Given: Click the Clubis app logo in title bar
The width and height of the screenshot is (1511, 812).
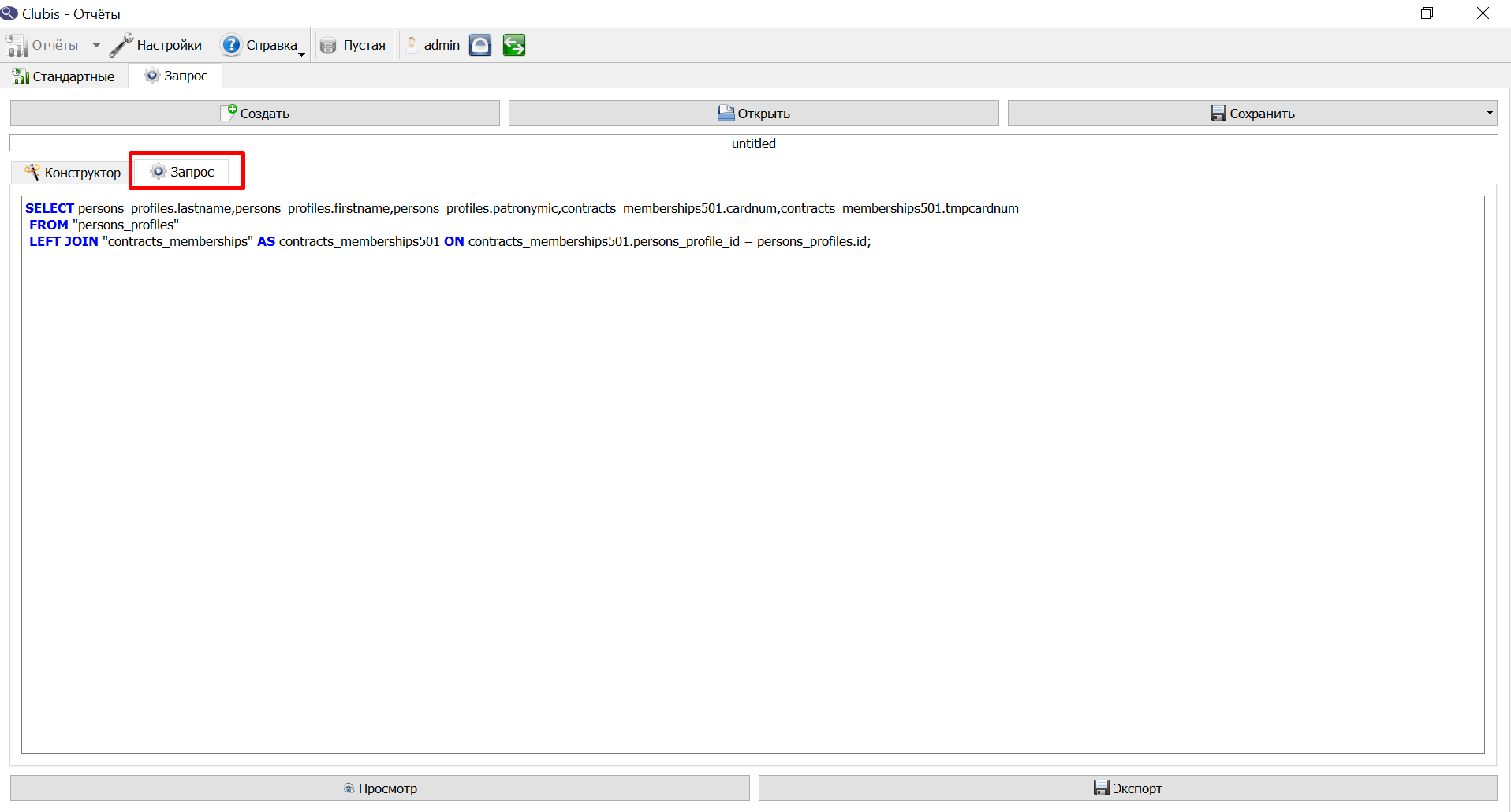Looking at the screenshot, I should click(9, 13).
